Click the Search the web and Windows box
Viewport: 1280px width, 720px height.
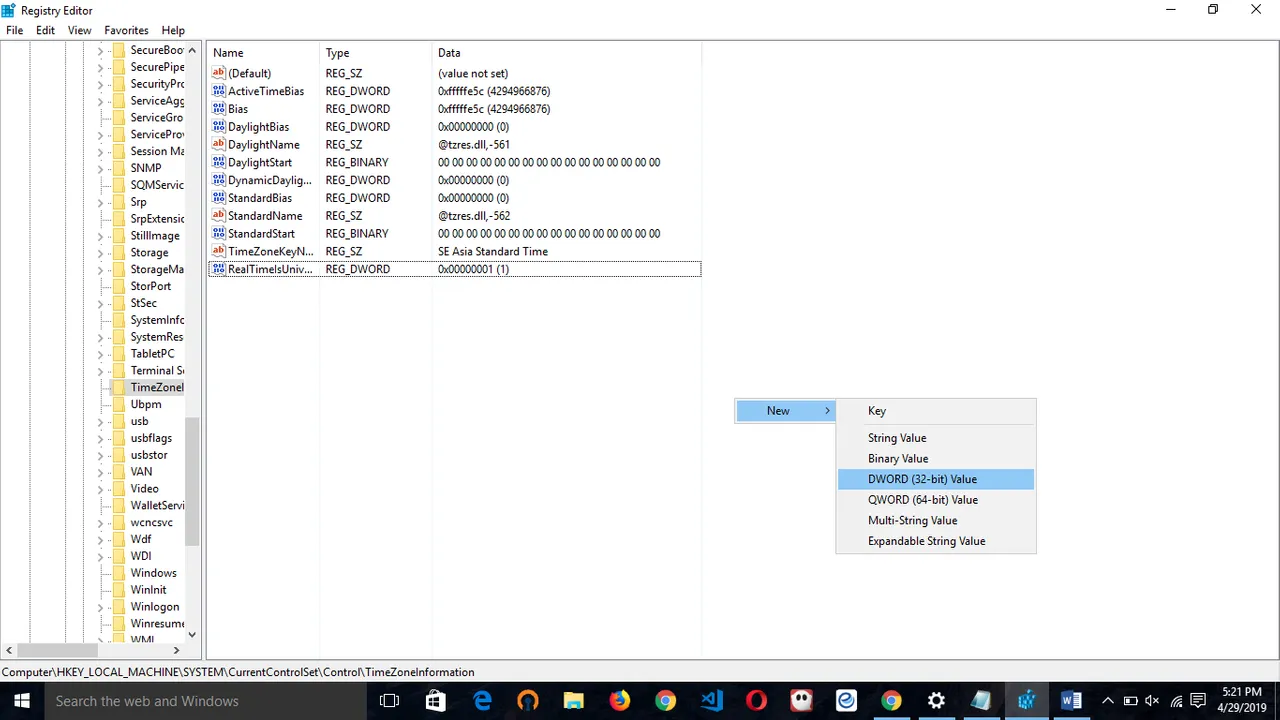coord(203,701)
